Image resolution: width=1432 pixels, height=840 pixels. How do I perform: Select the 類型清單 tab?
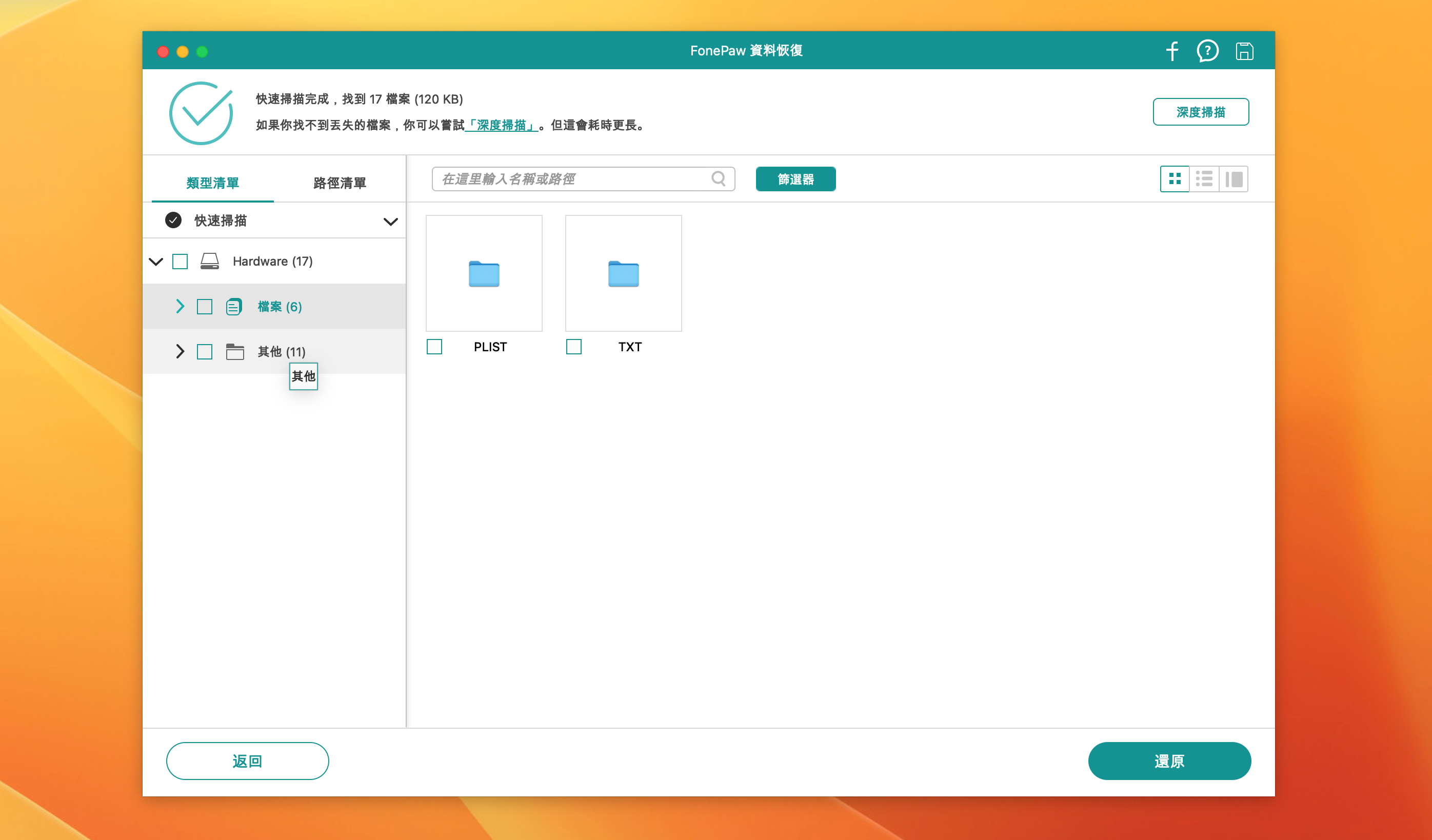click(212, 183)
